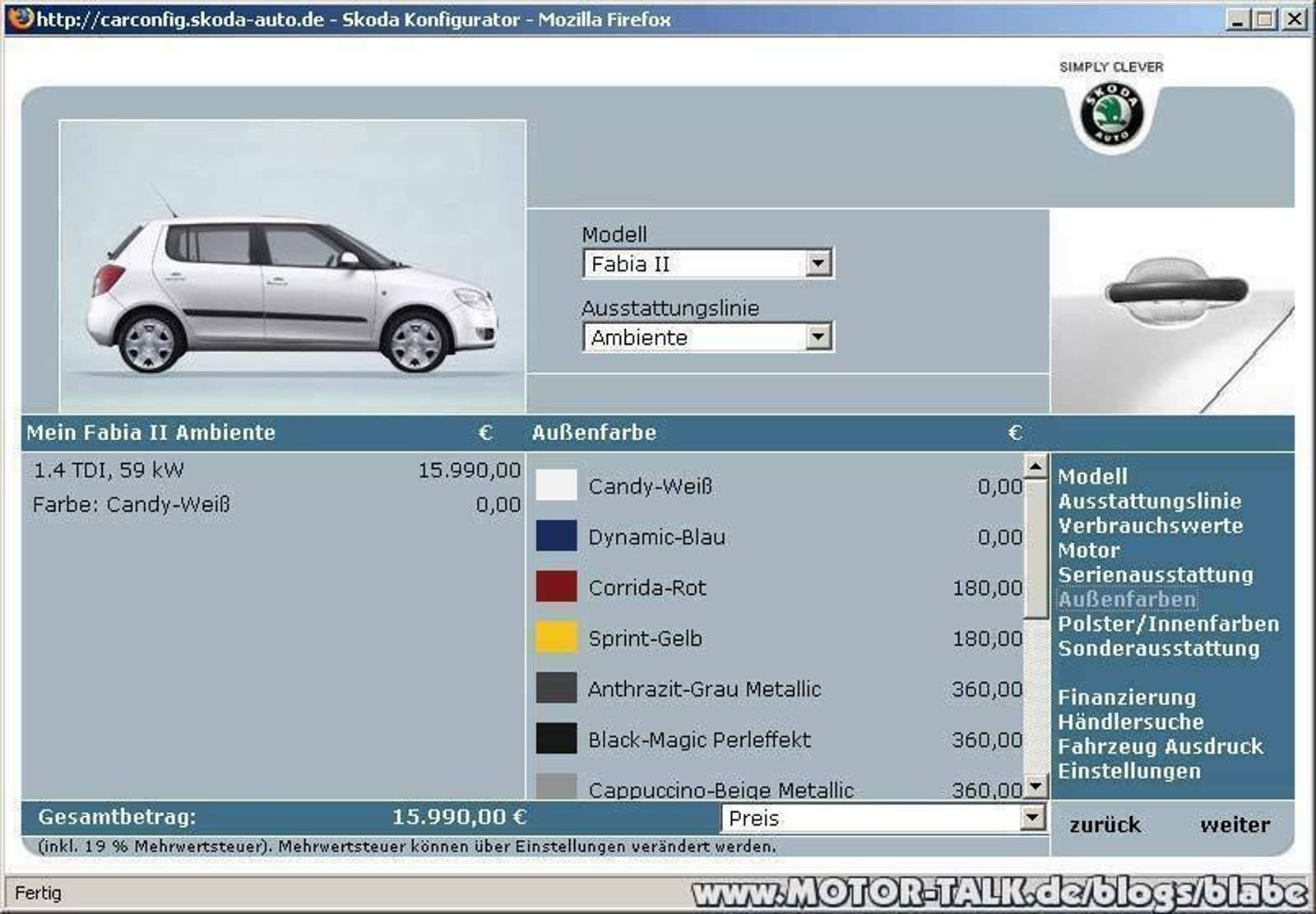Click the Firefox icon in title bar
1316x914 pixels.
(x=21, y=18)
